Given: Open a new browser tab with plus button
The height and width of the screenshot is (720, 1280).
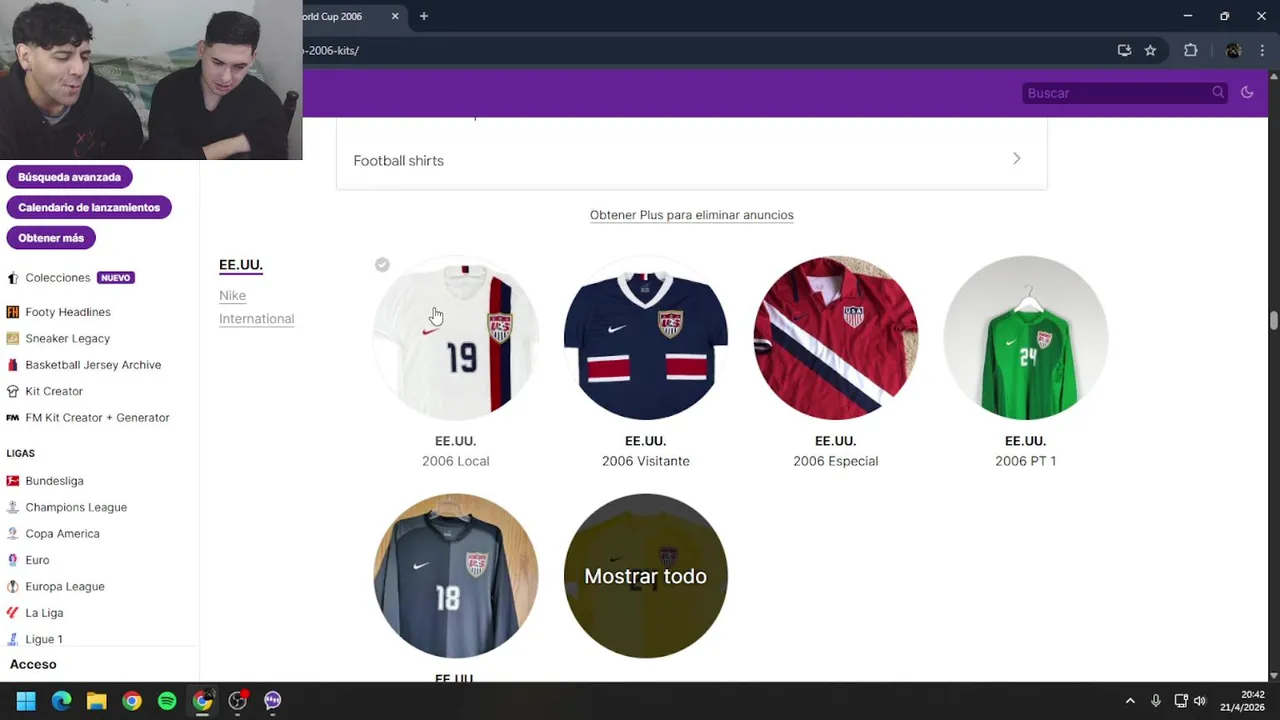Looking at the screenshot, I should (424, 16).
